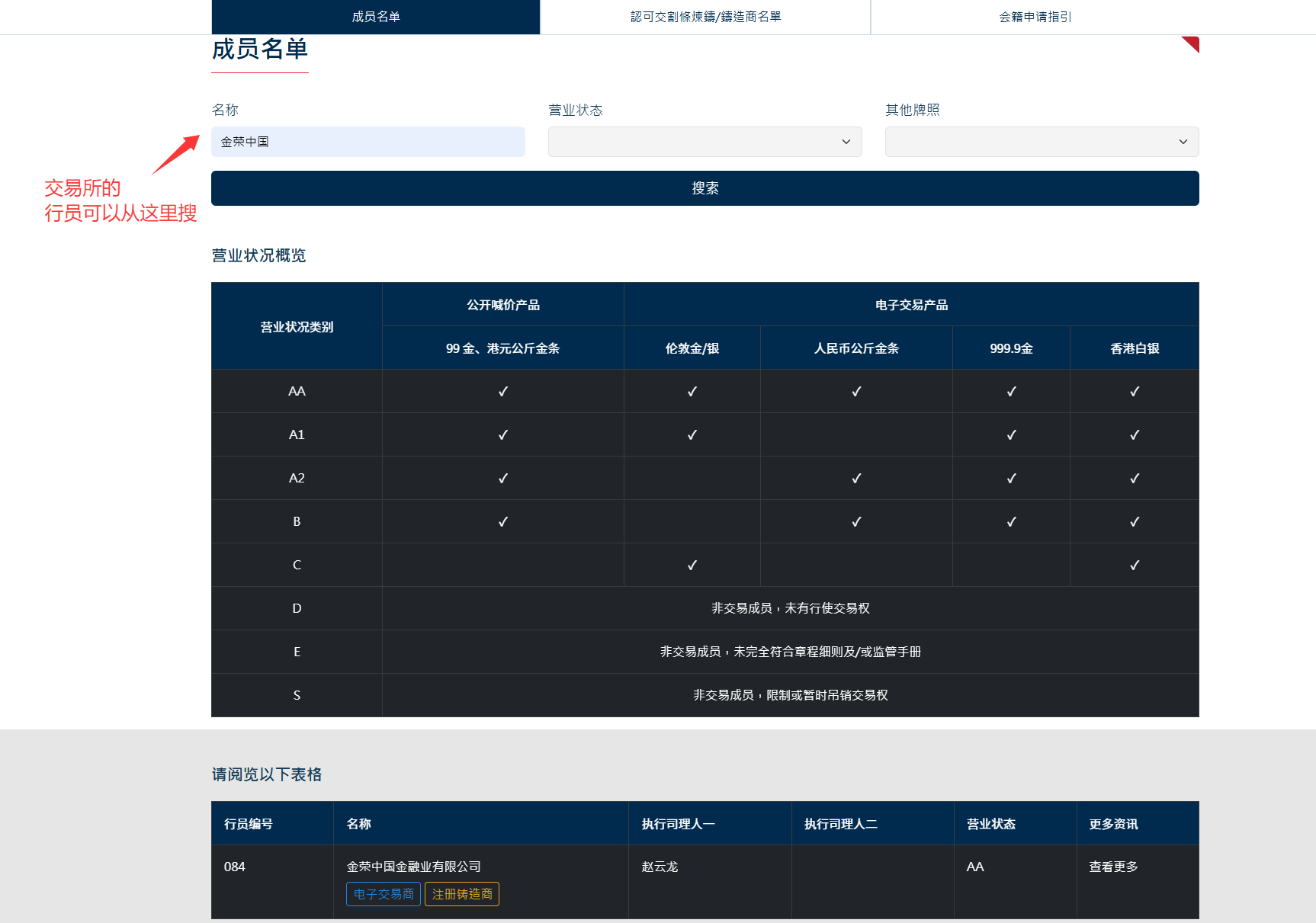Screen dimensions: 1316x923
Task: Click the C category row label
Action: pos(297,565)
